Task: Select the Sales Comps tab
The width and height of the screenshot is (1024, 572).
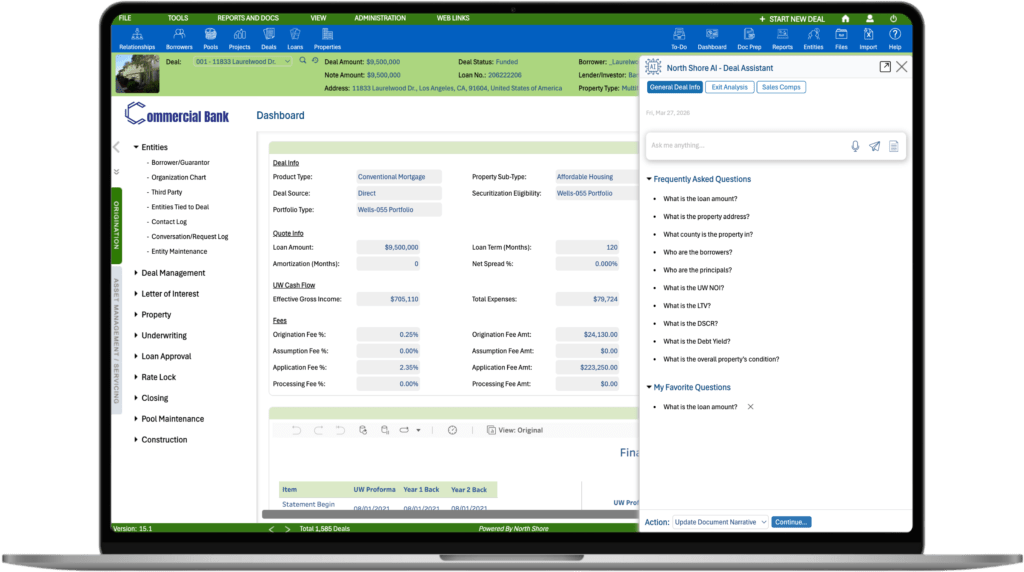Action: coord(780,88)
